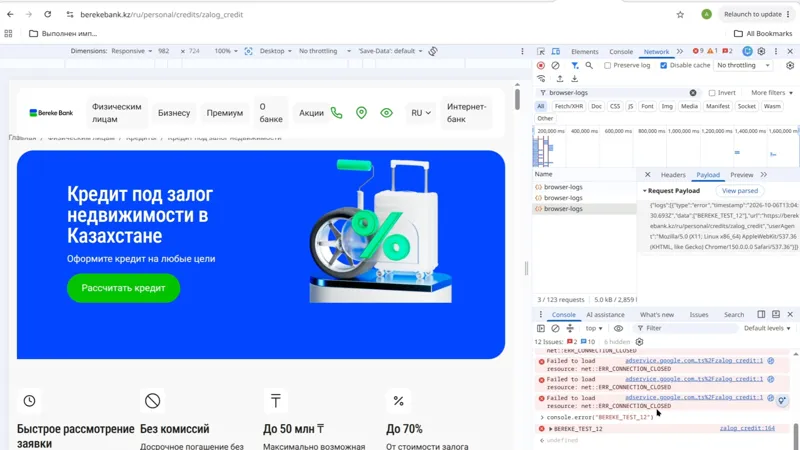Open Network panel settings gear
This screenshot has height=450, width=800.
(x=790, y=65)
